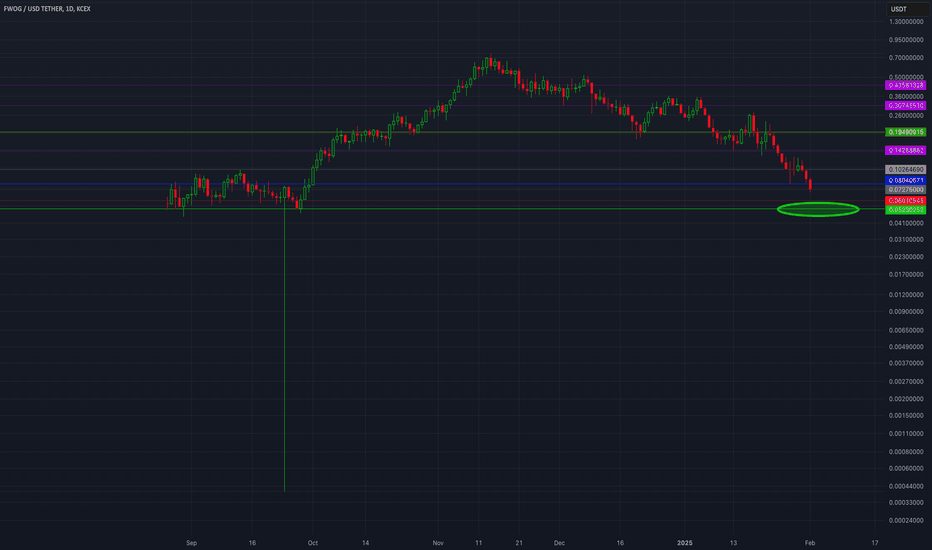Click the gray 0.07276000 current price label
Screen dimensions: 932x550
[x=905, y=190]
